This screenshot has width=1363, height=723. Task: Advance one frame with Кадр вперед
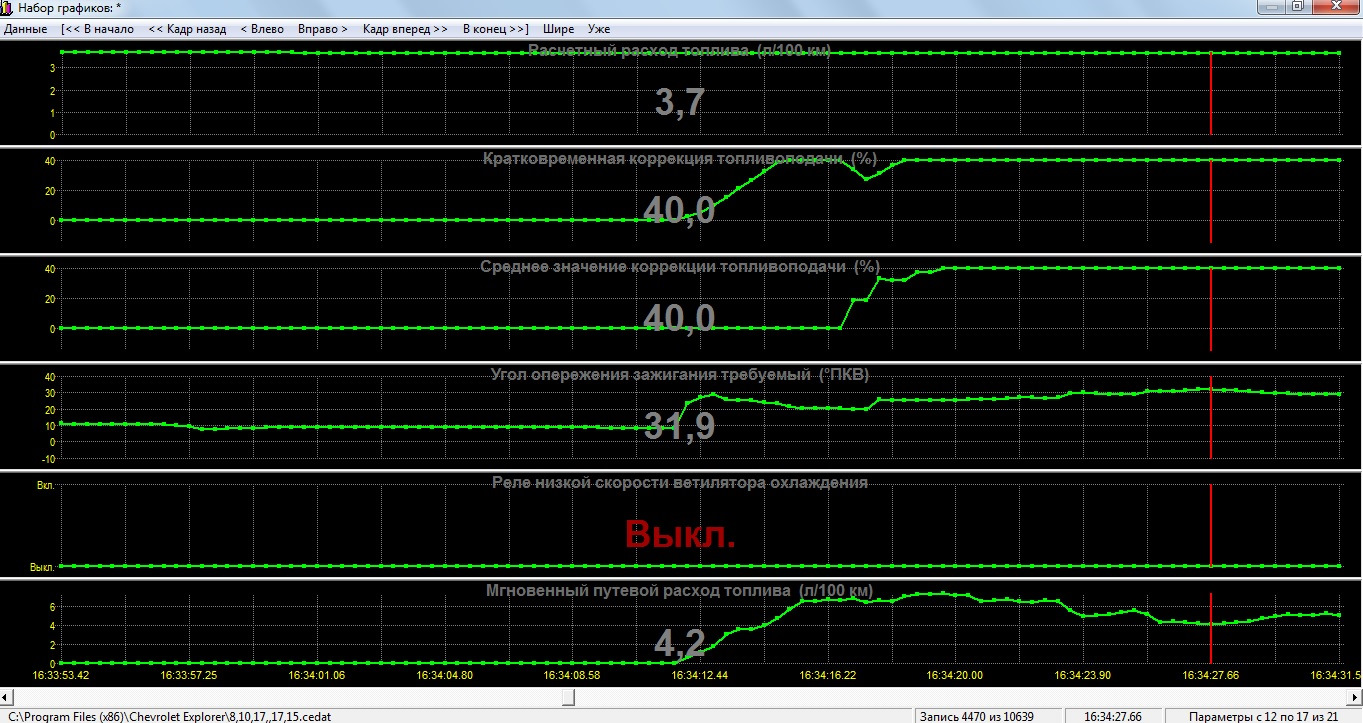[x=405, y=29]
